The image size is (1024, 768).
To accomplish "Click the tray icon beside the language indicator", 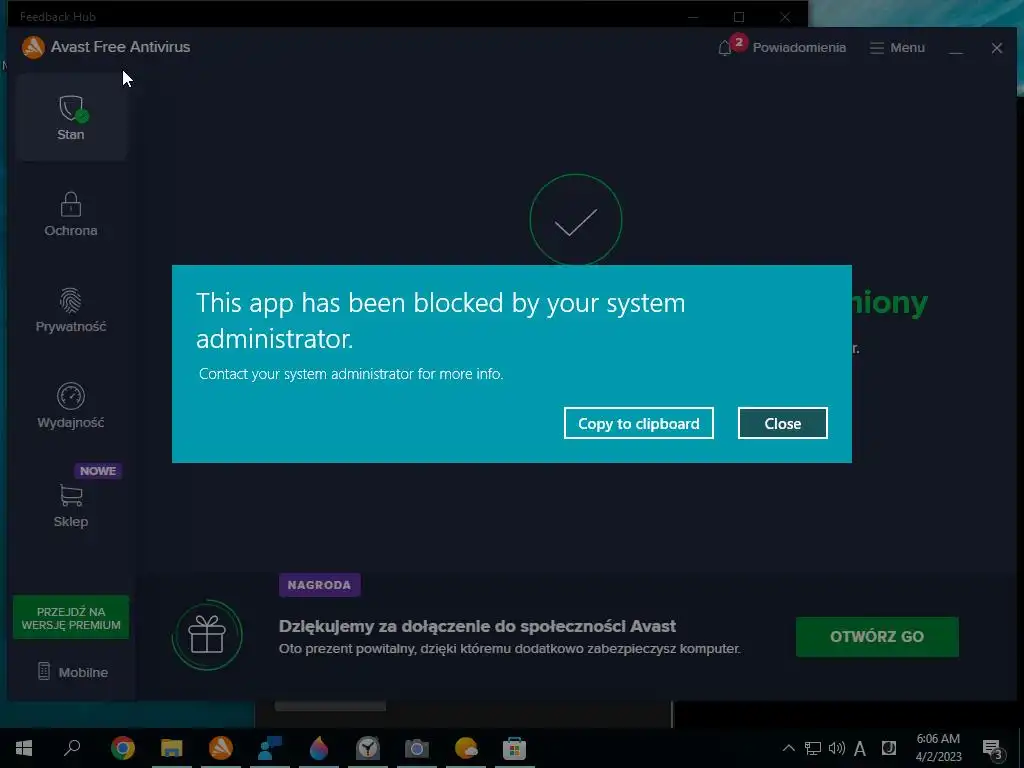I will (x=889, y=748).
